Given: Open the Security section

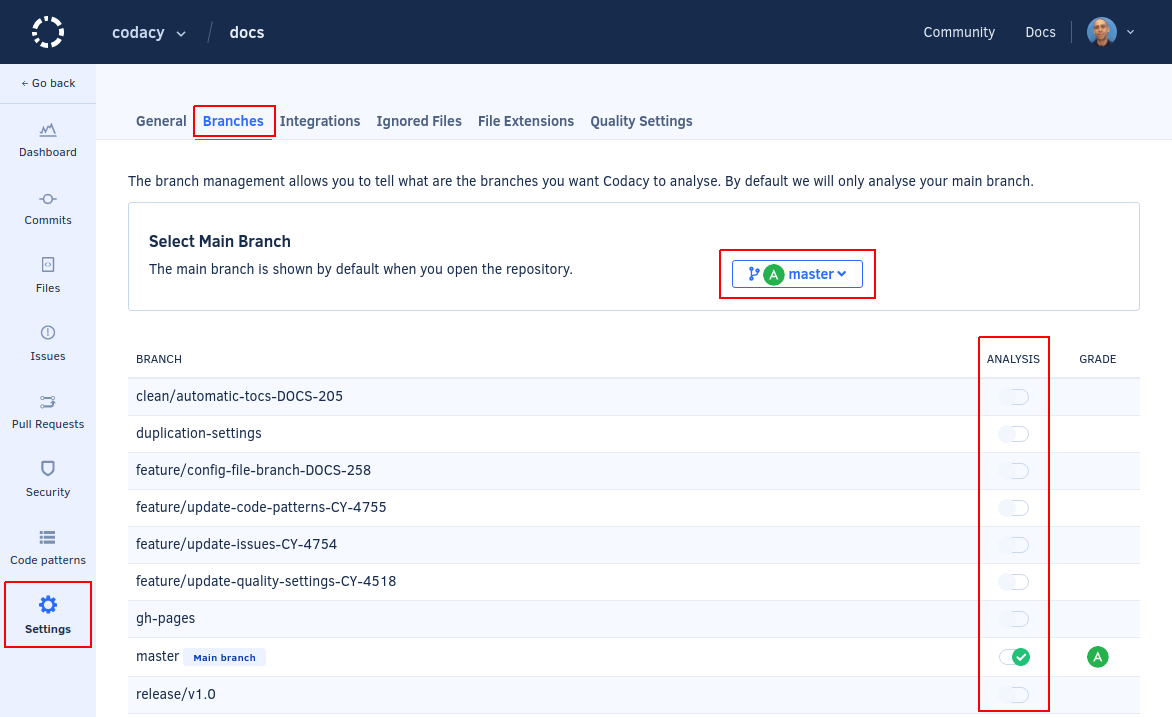Looking at the screenshot, I should (x=47, y=478).
